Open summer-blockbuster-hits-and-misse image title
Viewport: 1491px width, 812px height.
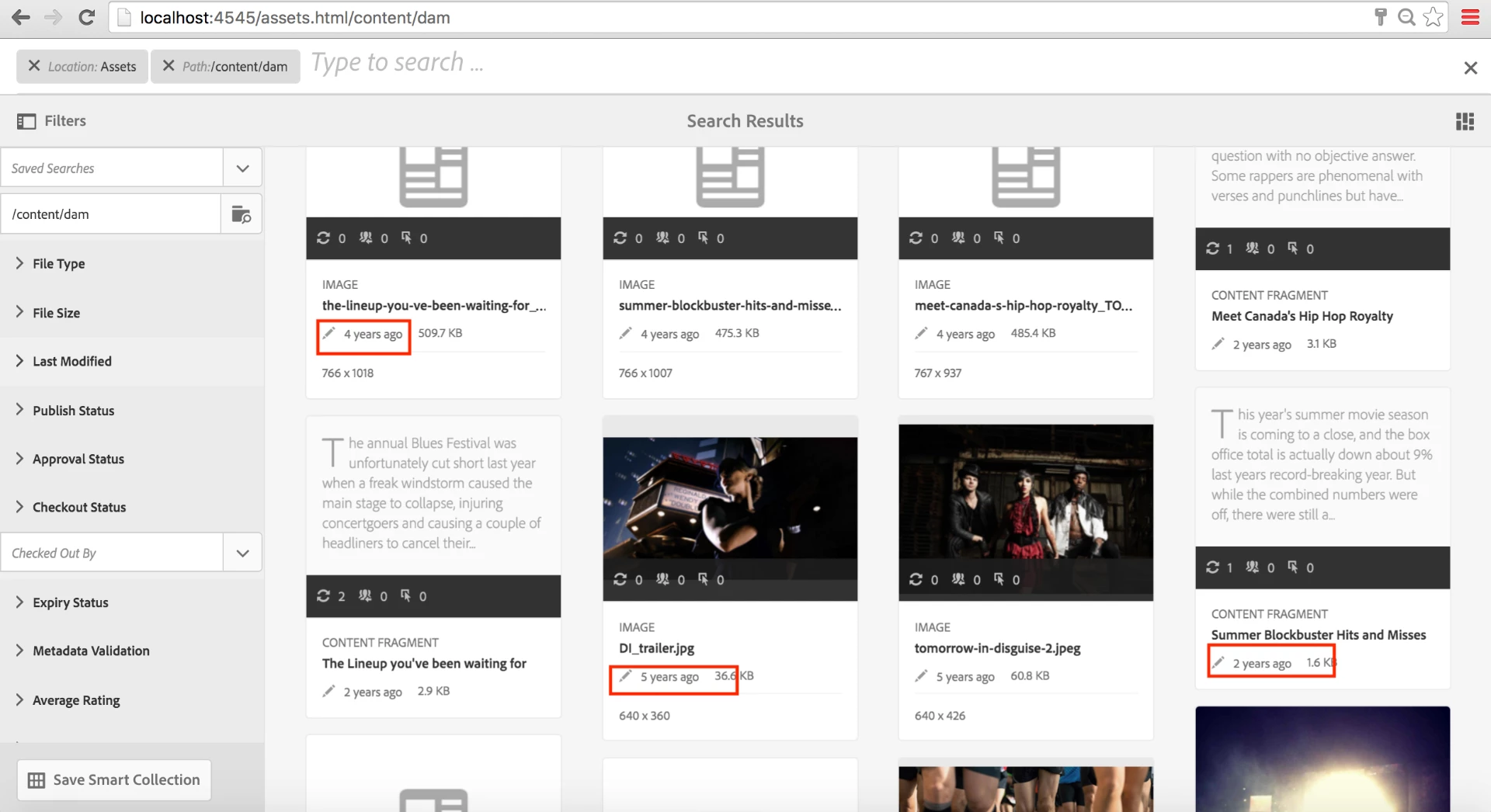point(730,306)
